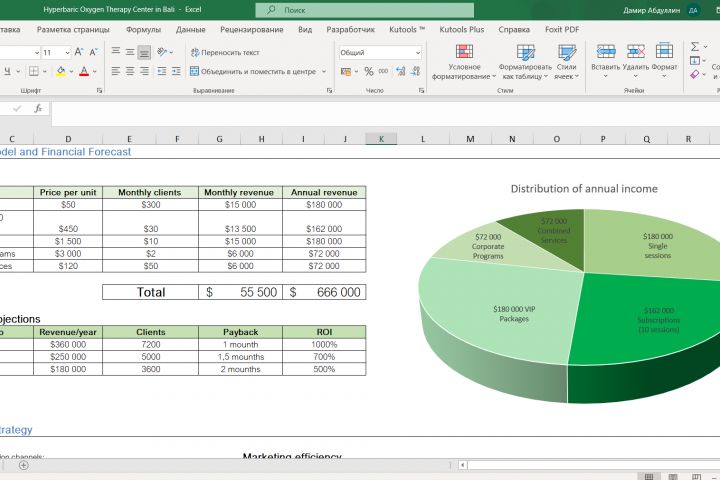
Task: Open the Разметка страницы tab
Action: (73, 29)
